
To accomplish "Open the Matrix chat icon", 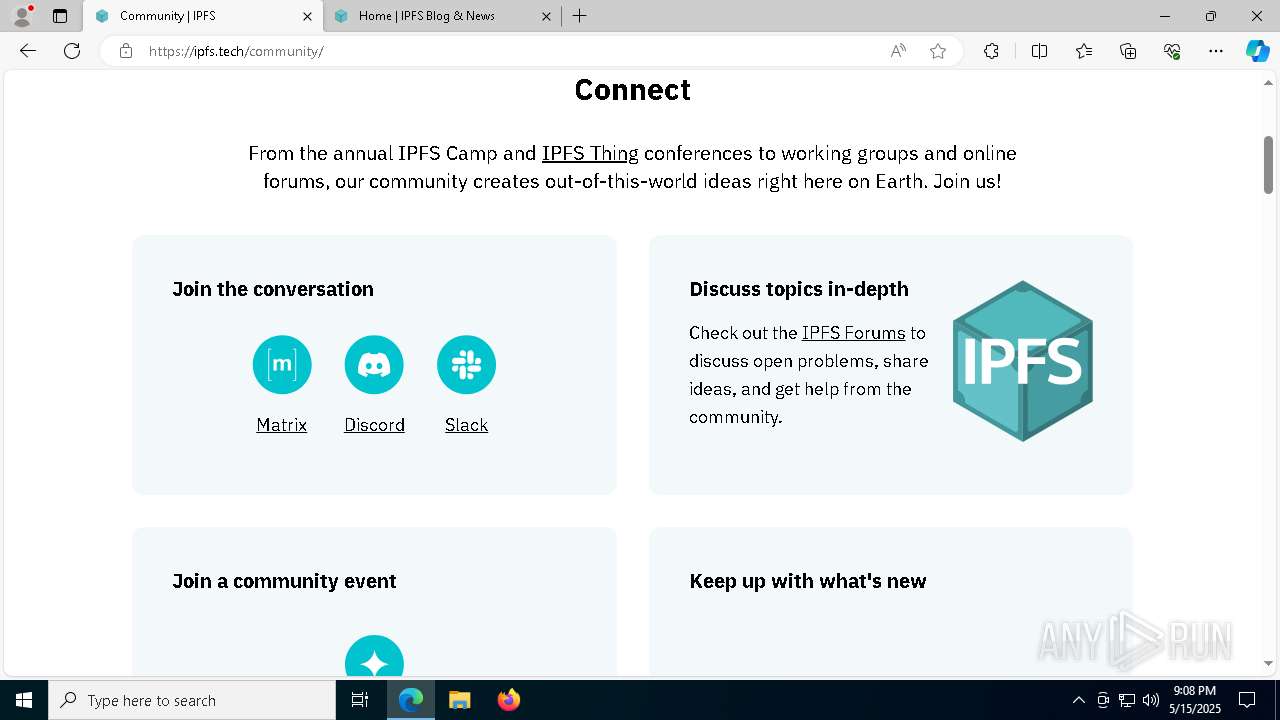I will (x=282, y=365).
